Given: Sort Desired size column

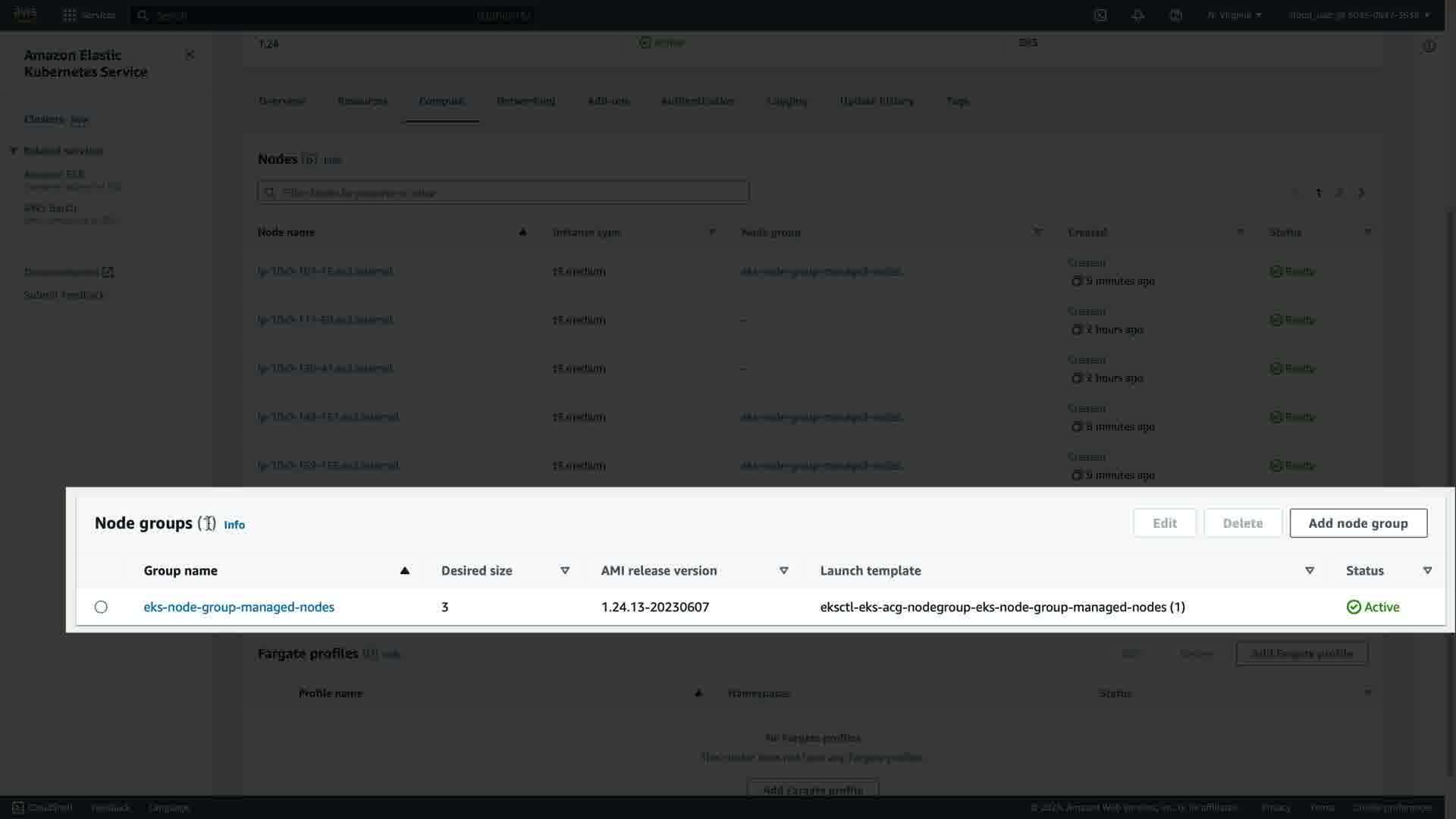Looking at the screenshot, I should click(x=565, y=571).
